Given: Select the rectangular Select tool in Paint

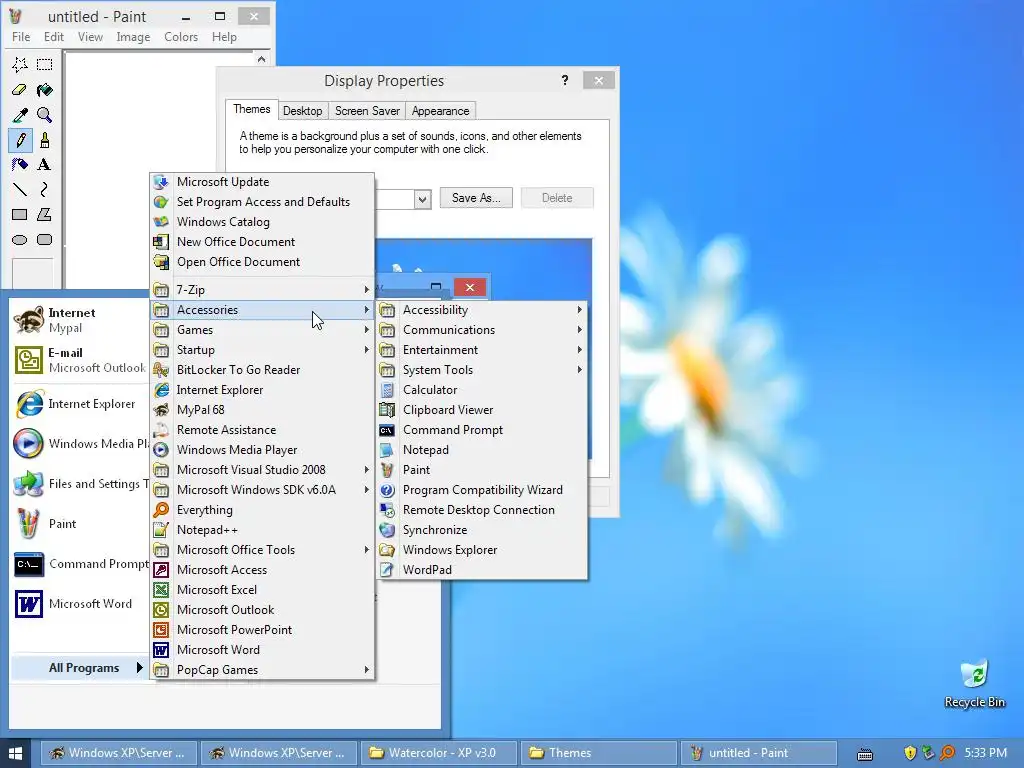Looking at the screenshot, I should [44, 64].
